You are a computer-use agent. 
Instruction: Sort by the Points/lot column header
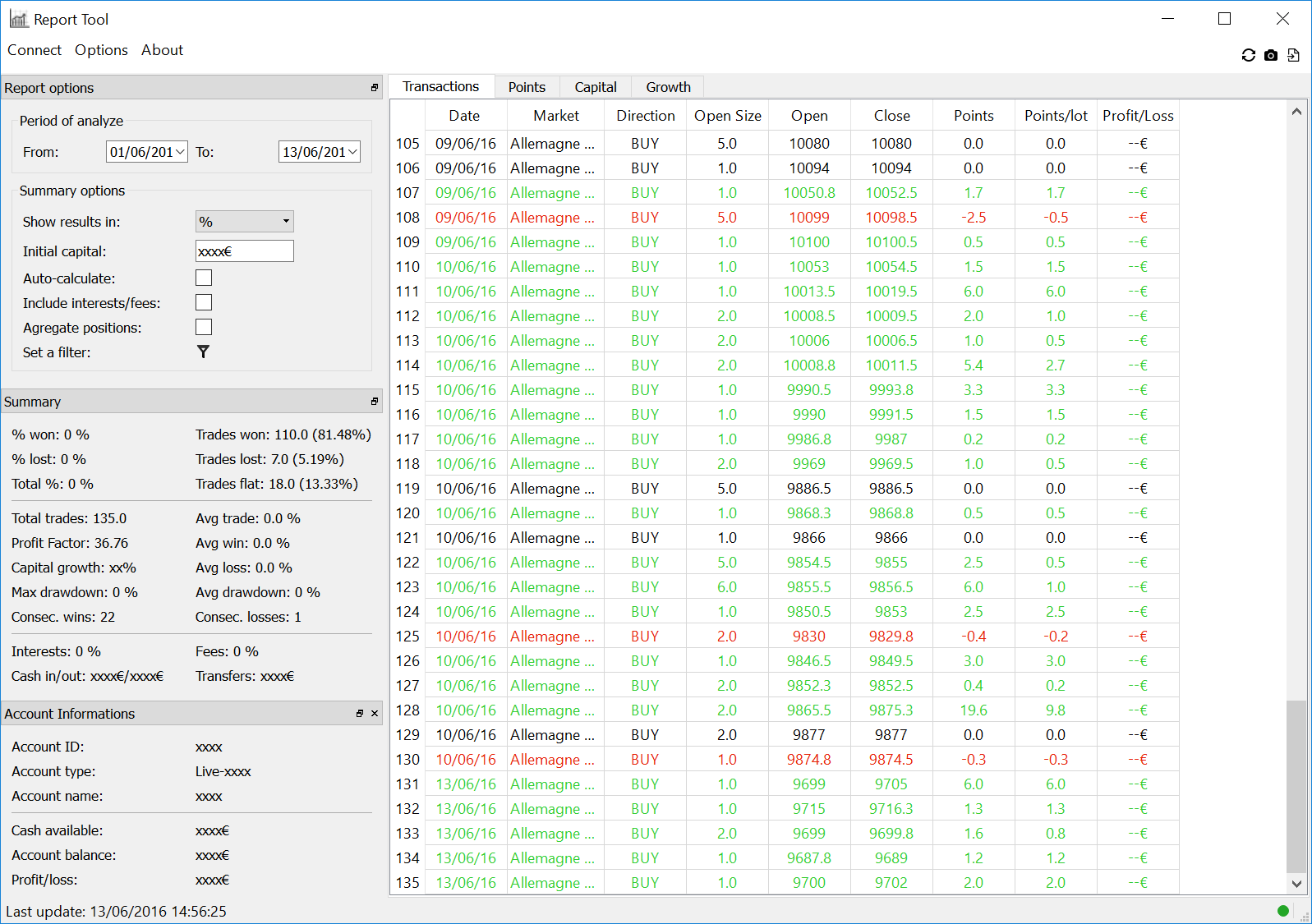pos(1056,116)
